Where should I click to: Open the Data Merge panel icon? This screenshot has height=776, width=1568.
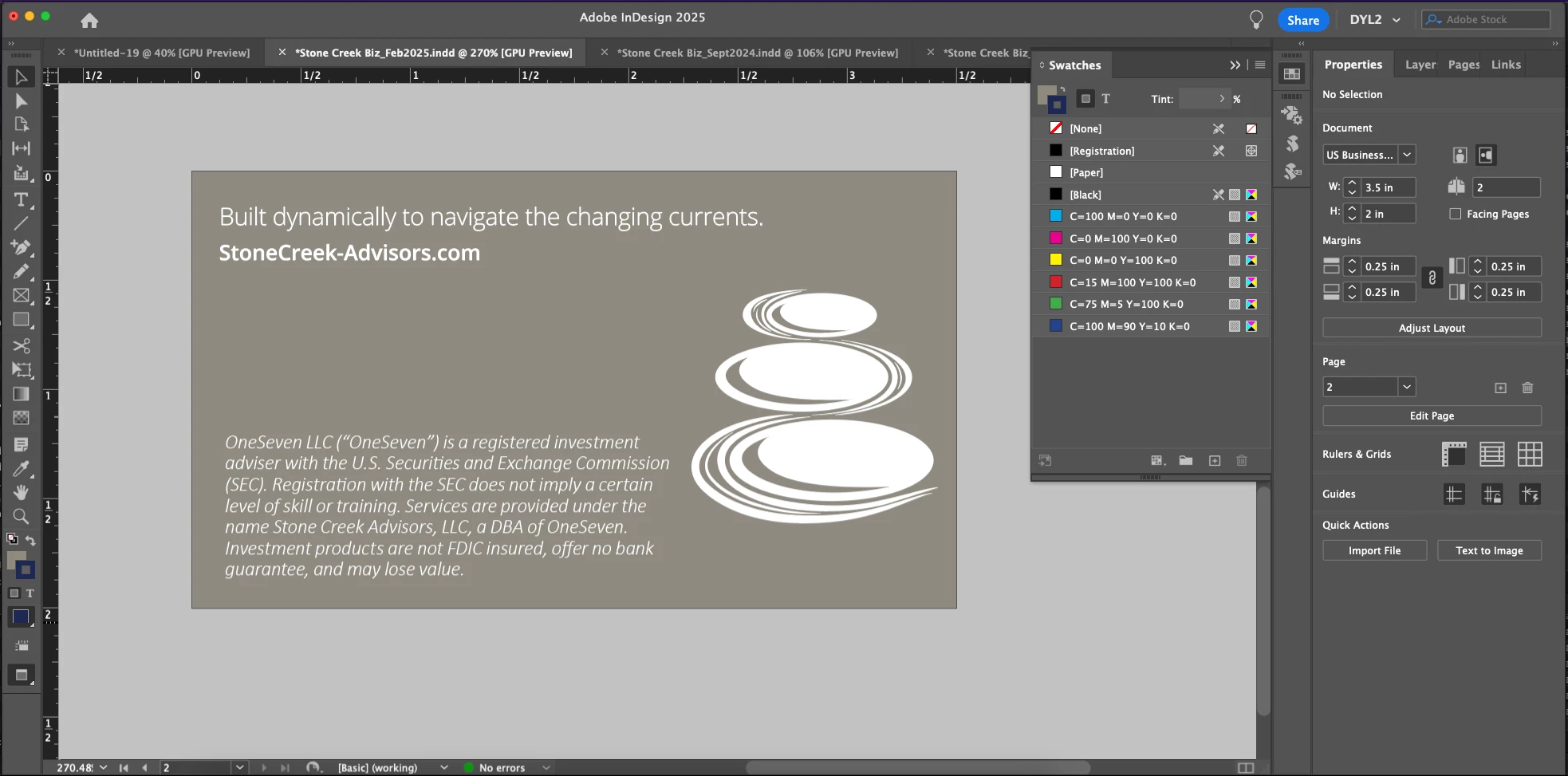coord(1292,116)
